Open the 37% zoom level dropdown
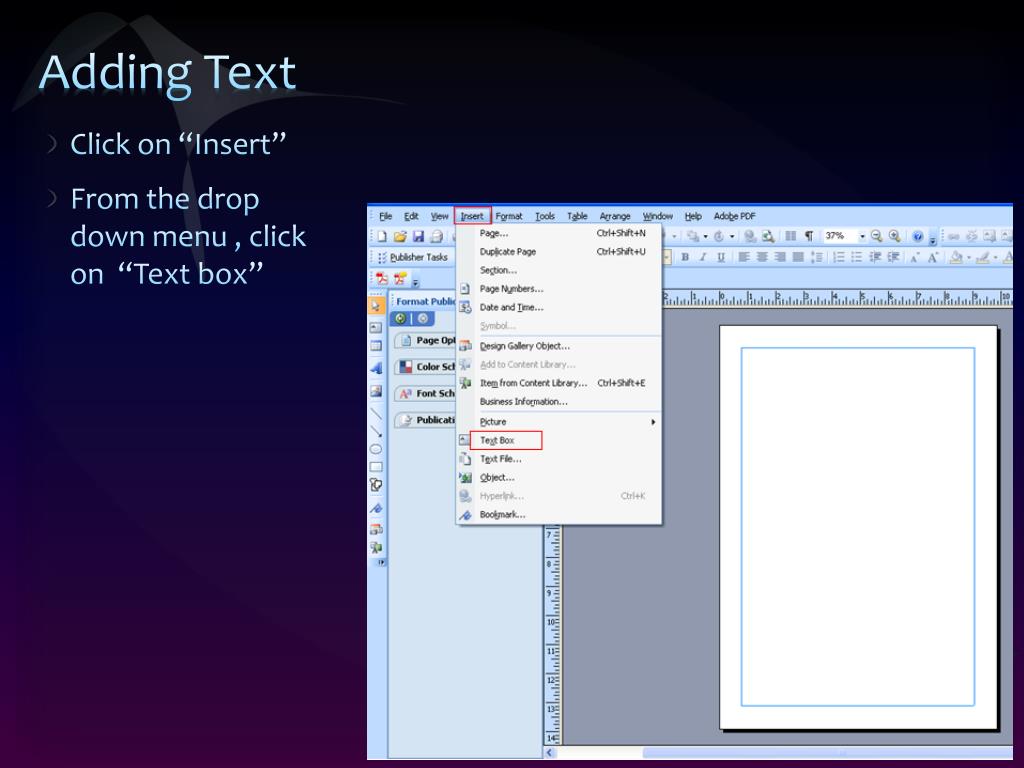This screenshot has width=1024, height=768. coord(862,236)
